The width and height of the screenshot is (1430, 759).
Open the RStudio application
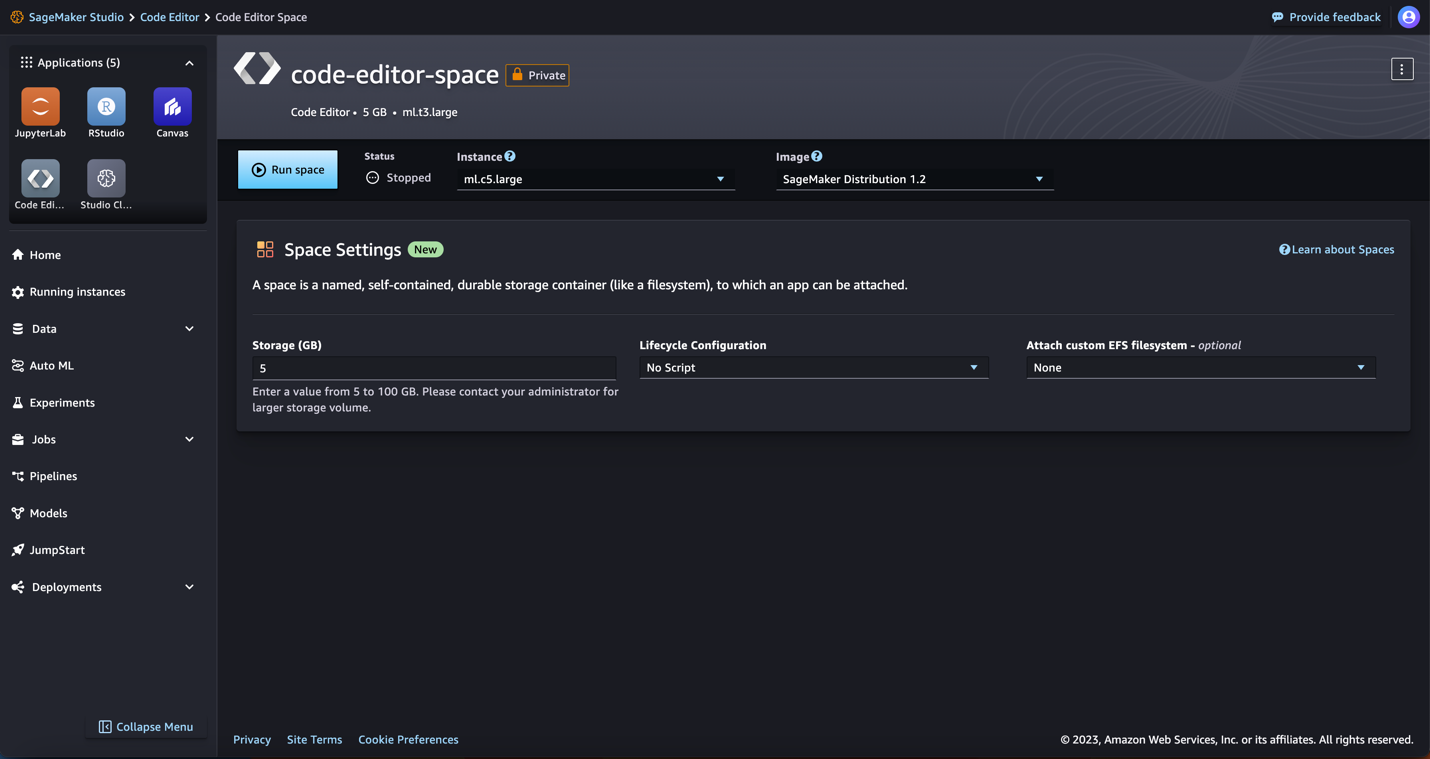106,107
